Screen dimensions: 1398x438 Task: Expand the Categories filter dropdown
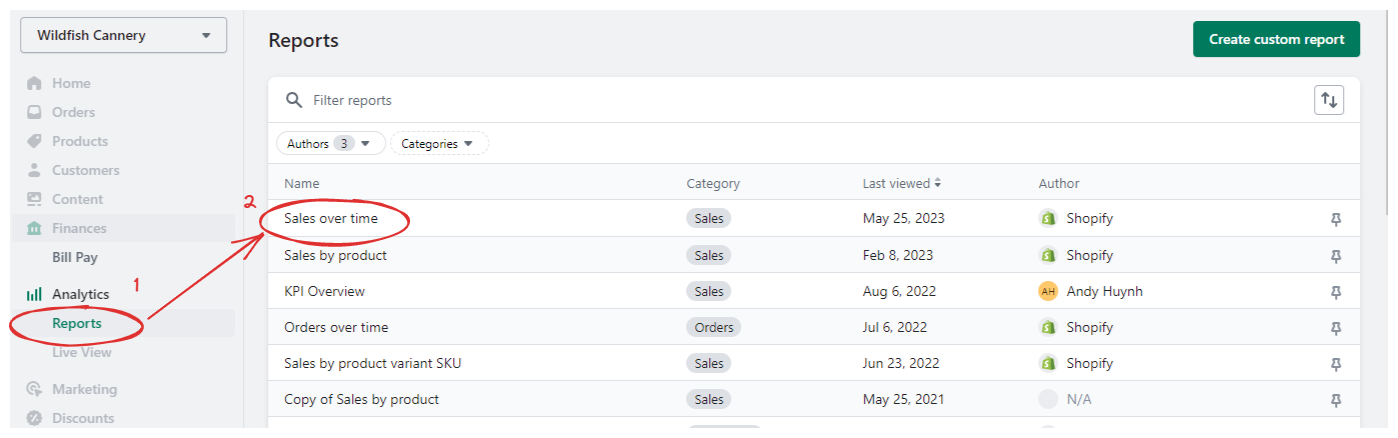[438, 144]
